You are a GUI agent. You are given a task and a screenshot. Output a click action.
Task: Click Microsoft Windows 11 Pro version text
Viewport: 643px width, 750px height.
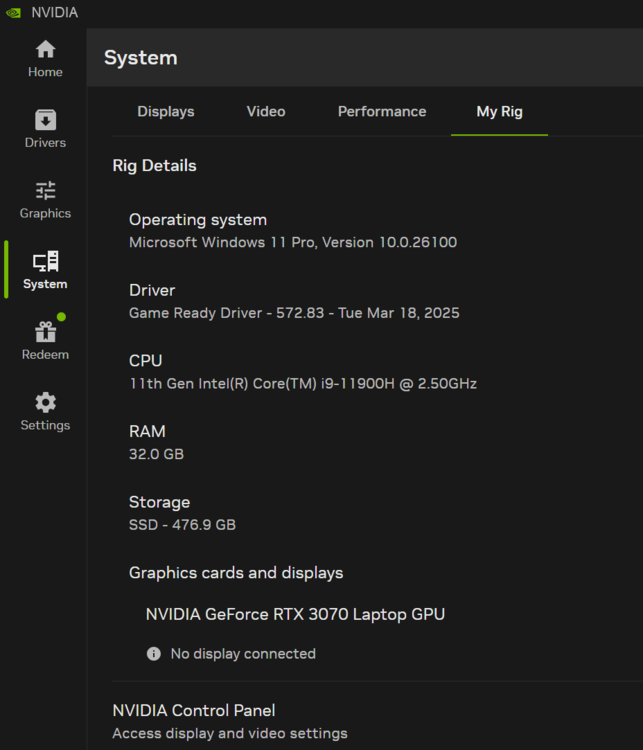coord(293,243)
